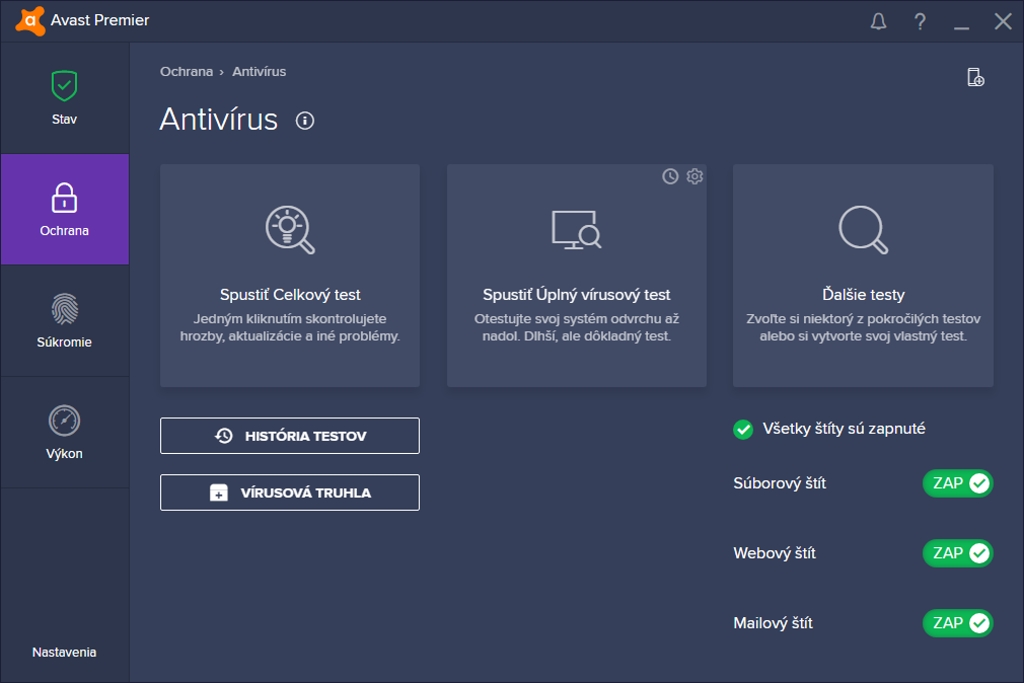The image size is (1024, 683).
Task: Open Nastavenia at the sidebar bottom
Action: click(x=64, y=652)
